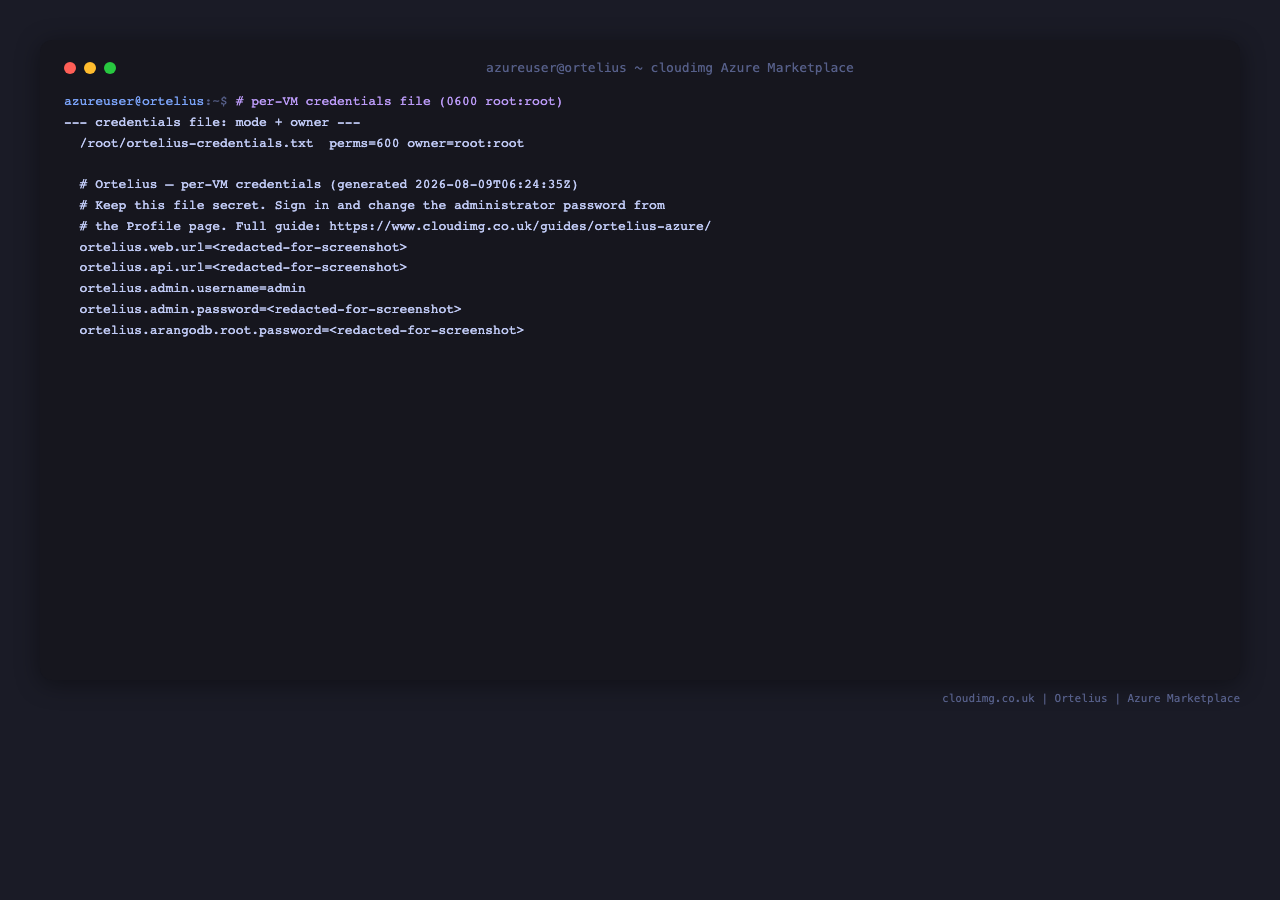Click the green maximize window dot
Viewport: 1280px width, 900px height.
click(110, 68)
